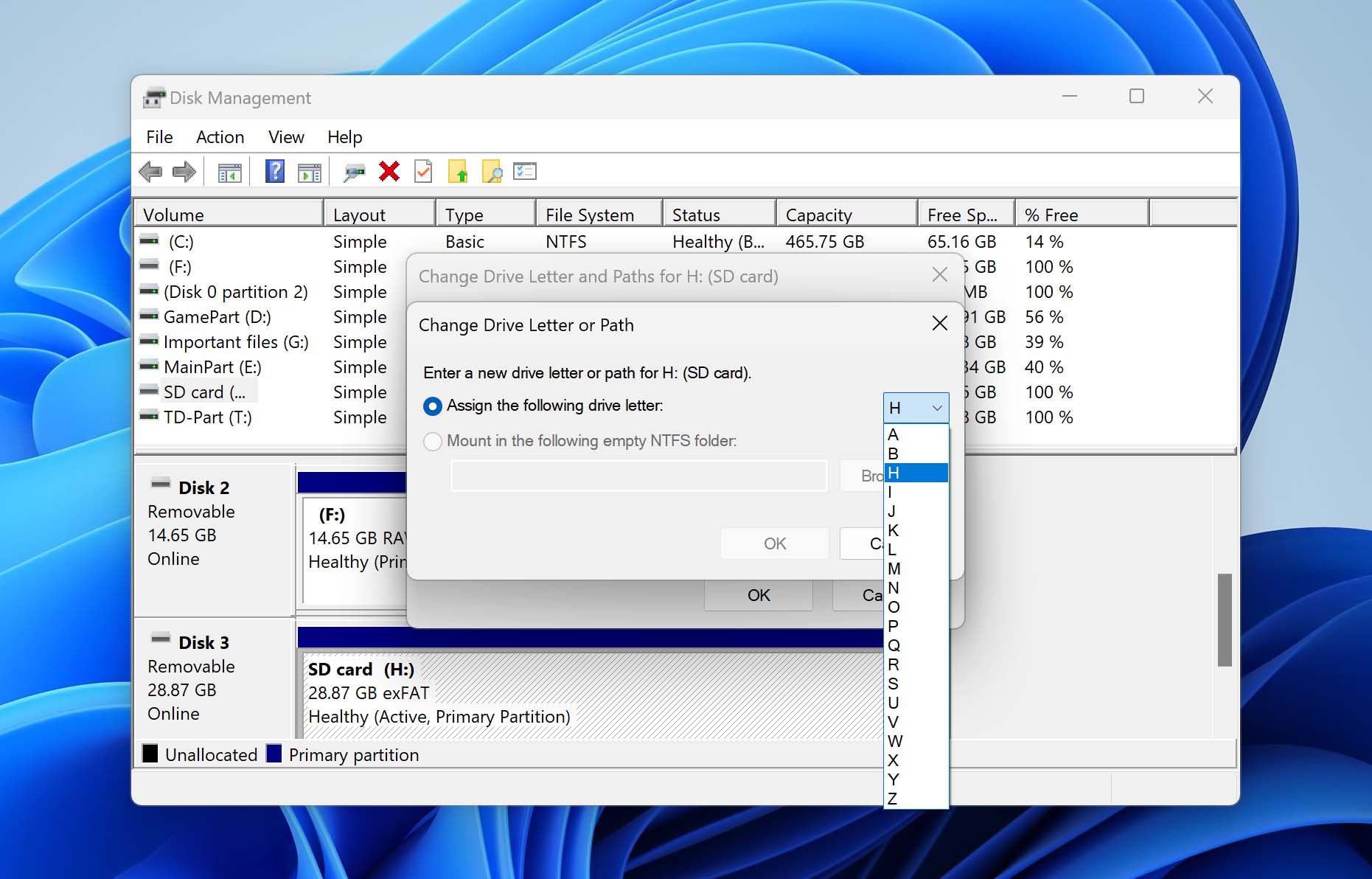Viewport: 1372px width, 879px height.
Task: Choose letter Z in the dropdown list
Action: (x=916, y=799)
